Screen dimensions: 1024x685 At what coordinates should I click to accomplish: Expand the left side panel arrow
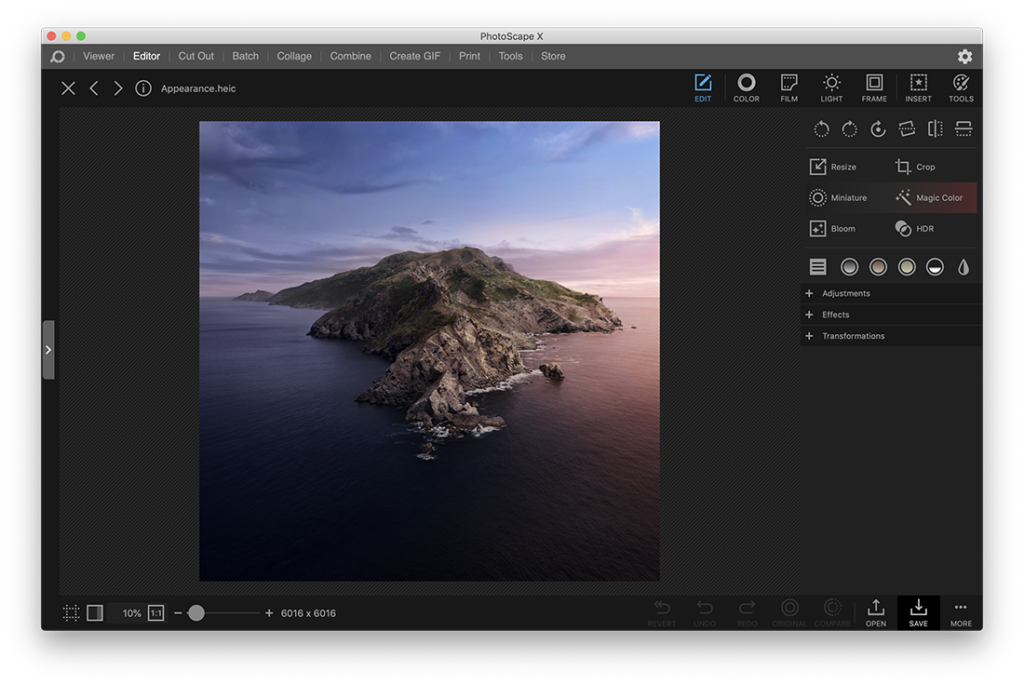tap(48, 350)
